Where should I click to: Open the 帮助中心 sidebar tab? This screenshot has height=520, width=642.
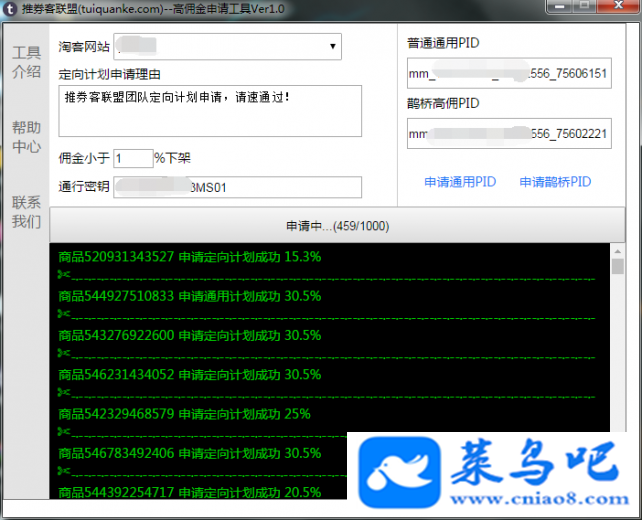pos(26,137)
